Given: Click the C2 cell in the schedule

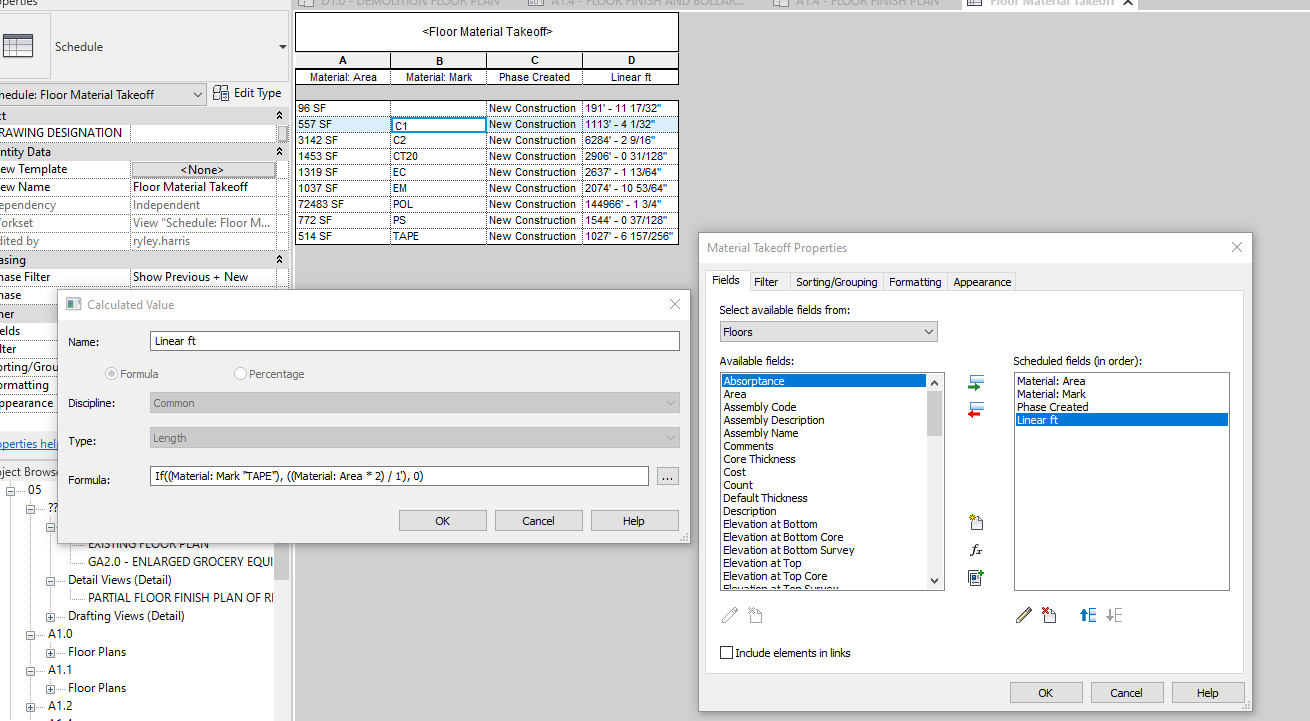Looking at the screenshot, I should coord(438,140).
